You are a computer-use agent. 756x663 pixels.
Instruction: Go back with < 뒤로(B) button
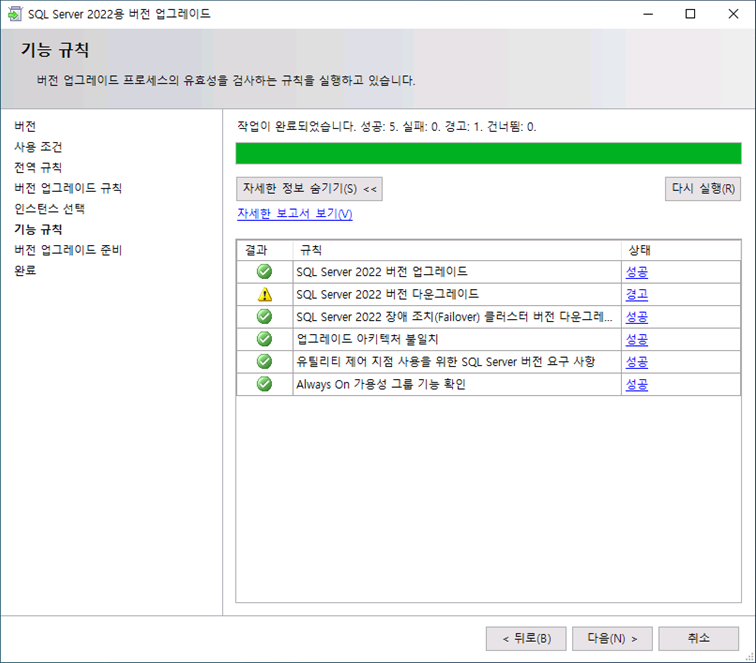[526, 638]
